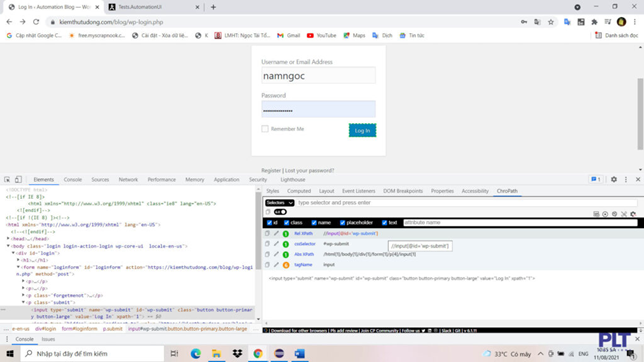
Task: Uncheck the id attribute checkbox
Action: click(269, 223)
